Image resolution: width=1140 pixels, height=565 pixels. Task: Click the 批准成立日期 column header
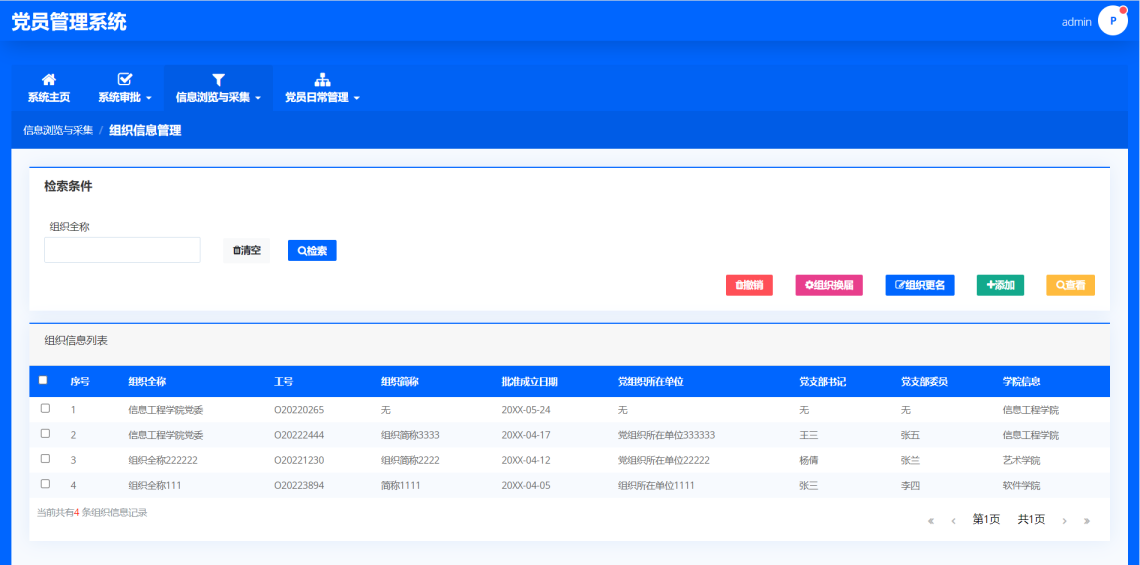[x=530, y=381]
